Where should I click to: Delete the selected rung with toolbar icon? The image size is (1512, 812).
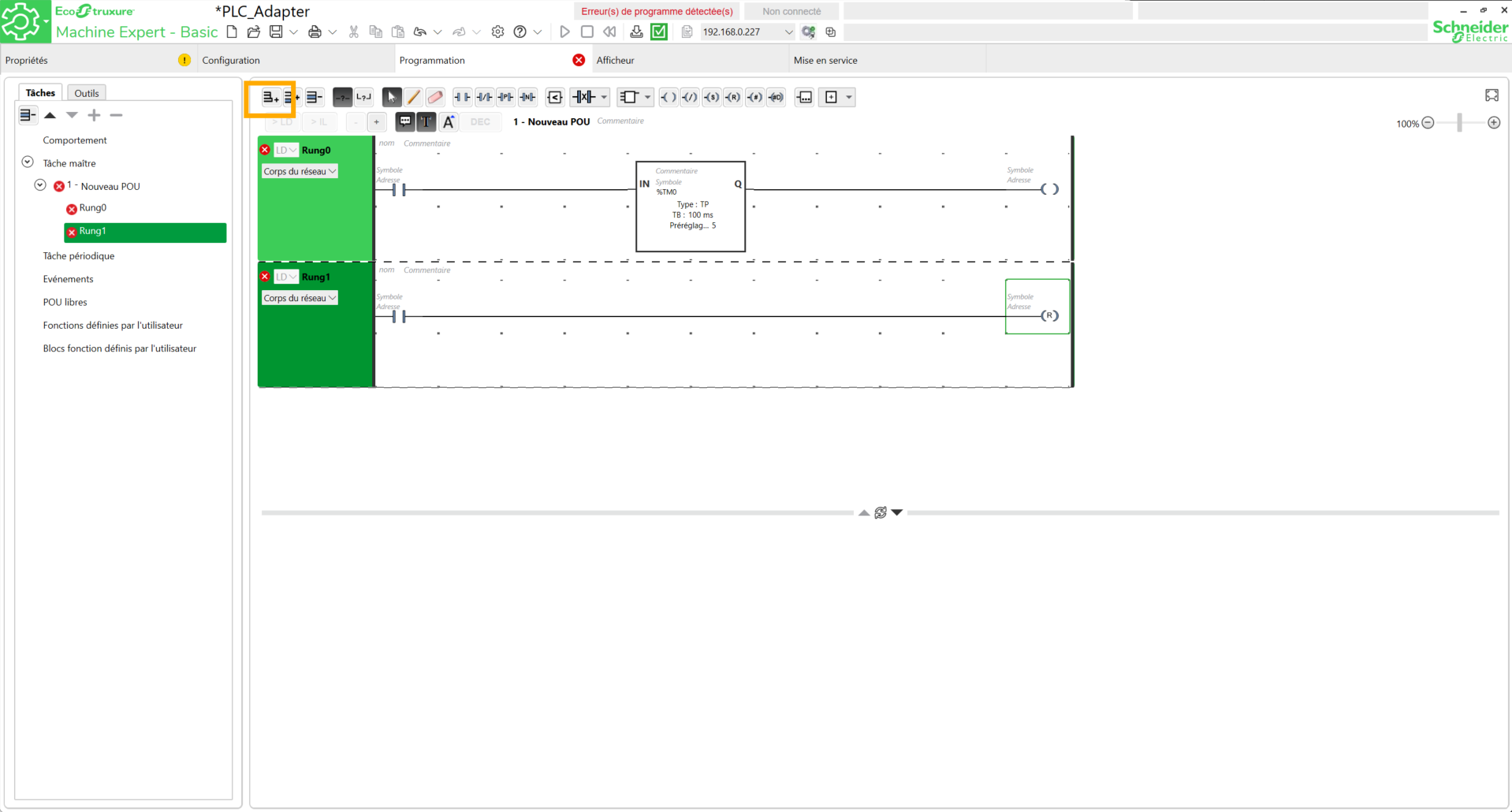(314, 97)
